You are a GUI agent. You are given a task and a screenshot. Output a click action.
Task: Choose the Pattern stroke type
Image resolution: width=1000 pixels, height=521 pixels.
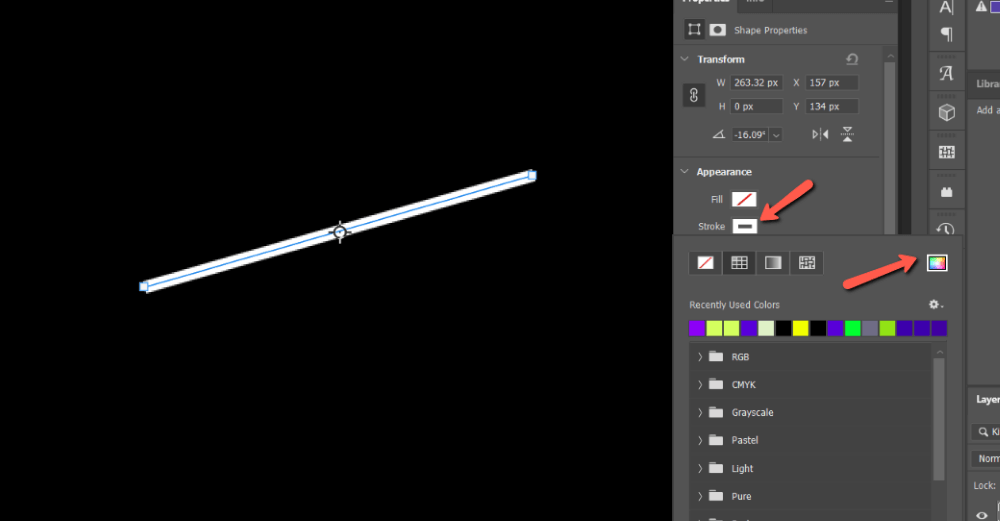(806, 263)
